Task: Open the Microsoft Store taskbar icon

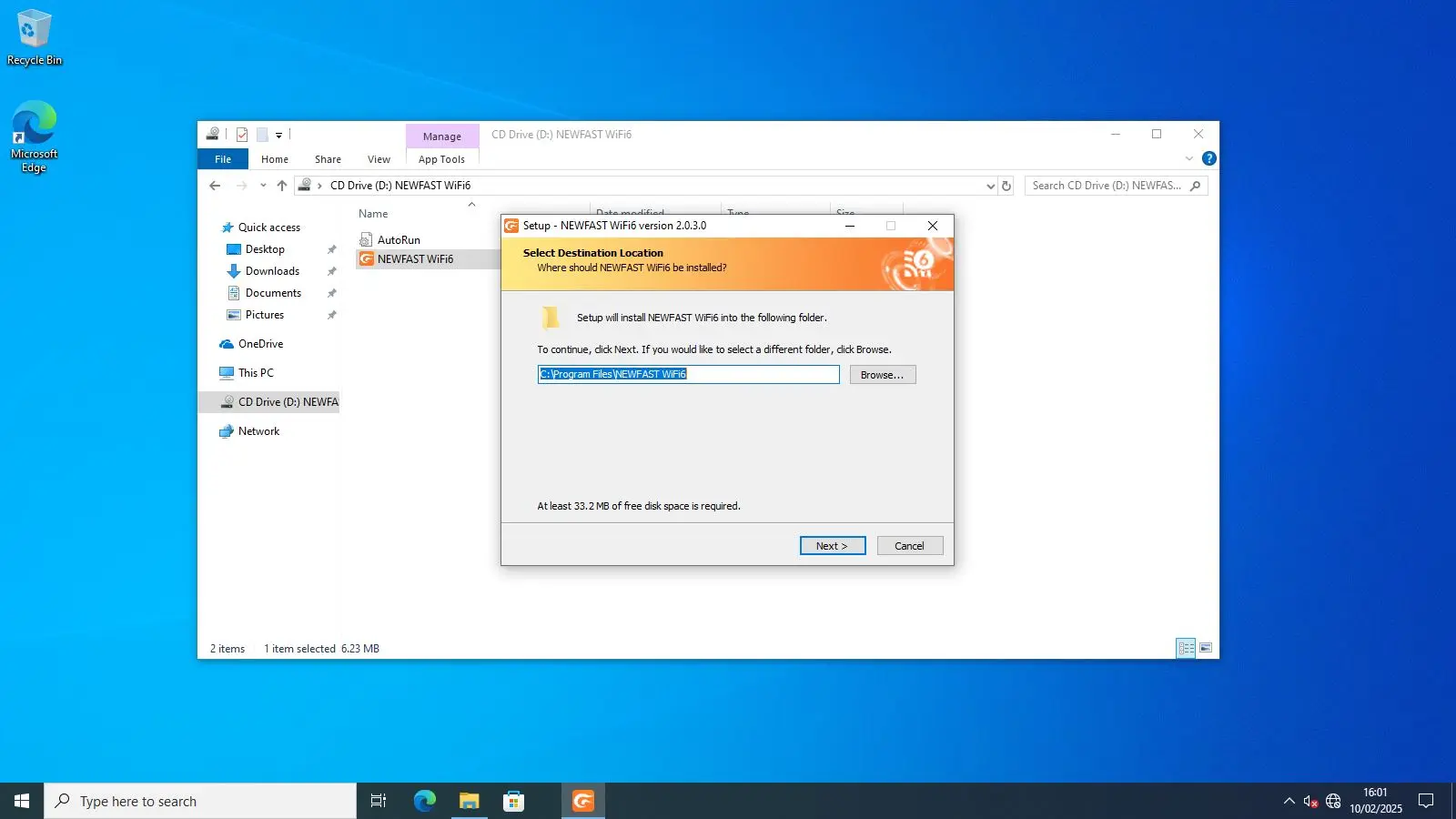Action: [514, 801]
